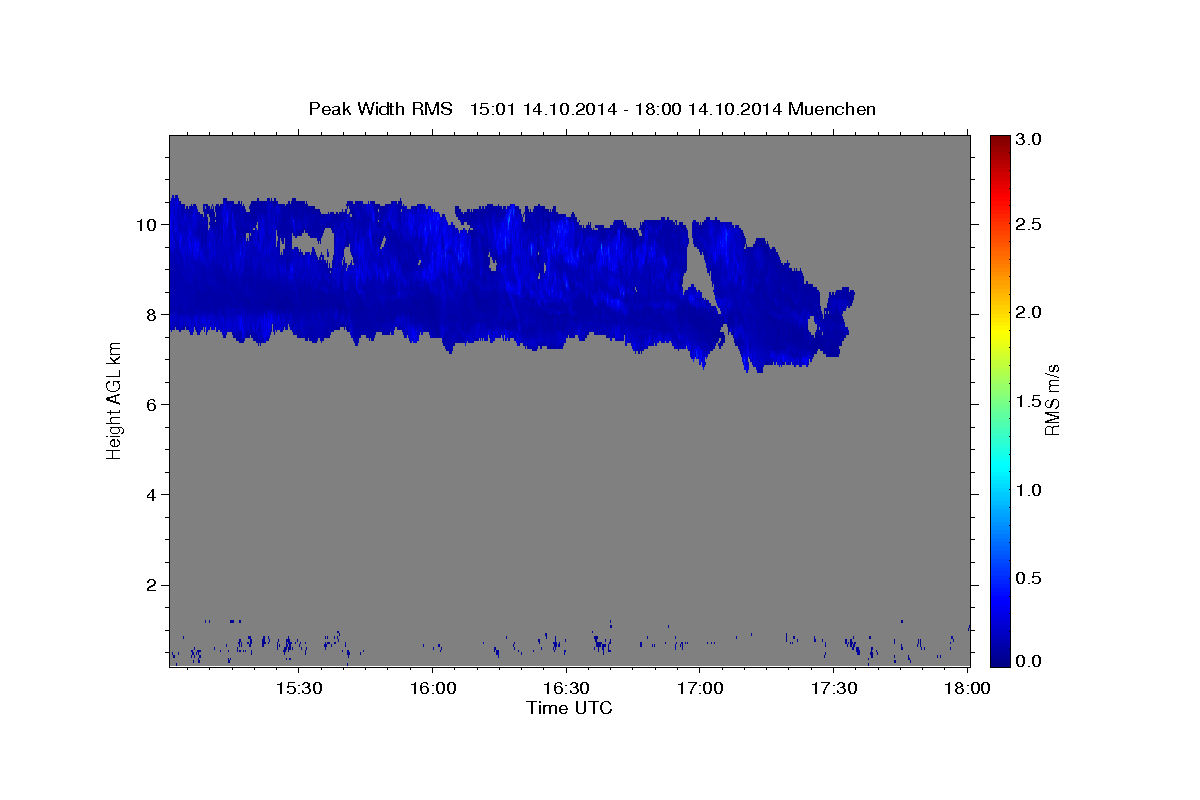Image resolution: width=1200 pixels, height=800 pixels.
Task: Click the colorbar value 1.5
Action: 1028,401
